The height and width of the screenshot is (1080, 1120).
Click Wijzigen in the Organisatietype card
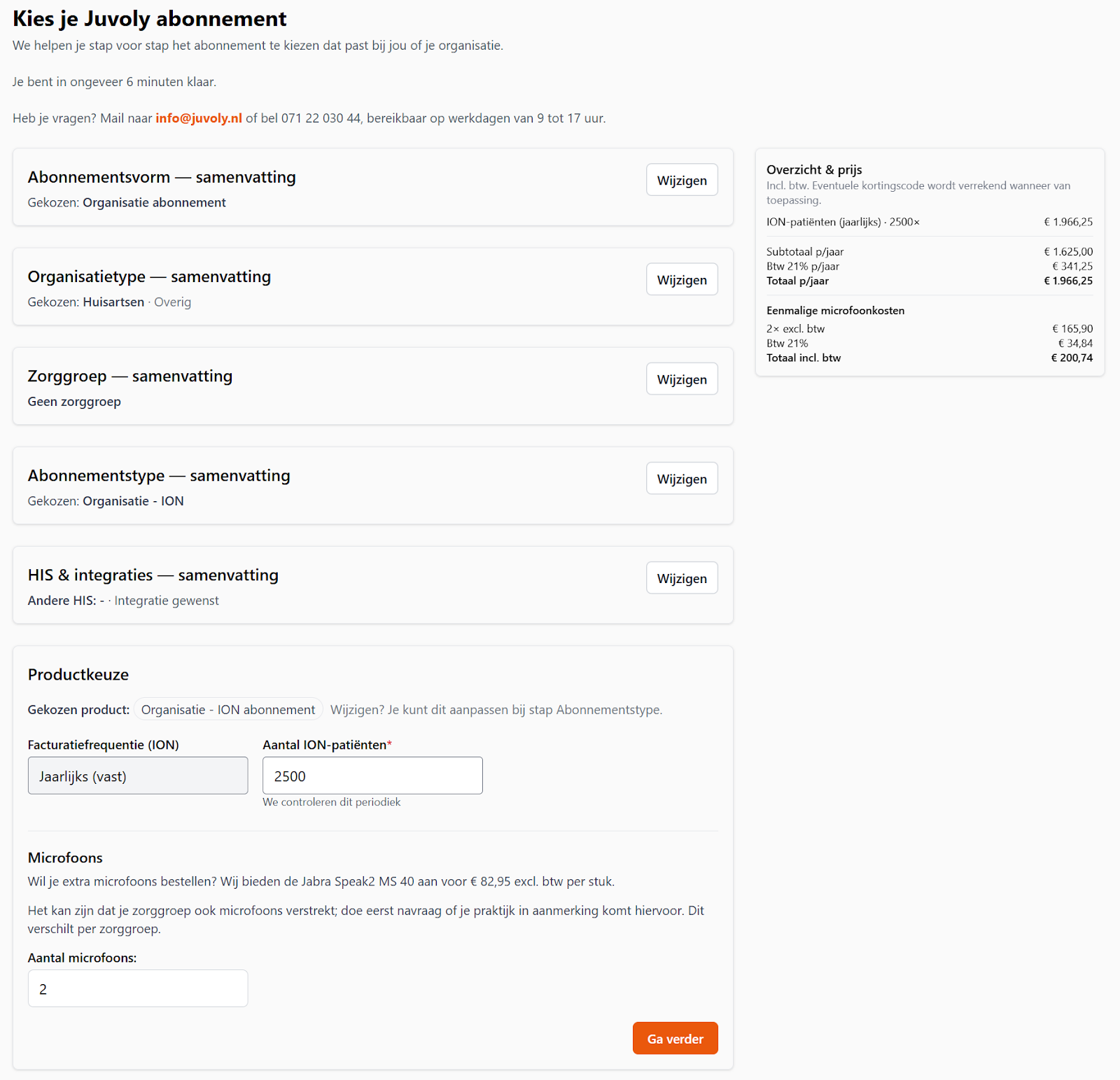point(682,279)
